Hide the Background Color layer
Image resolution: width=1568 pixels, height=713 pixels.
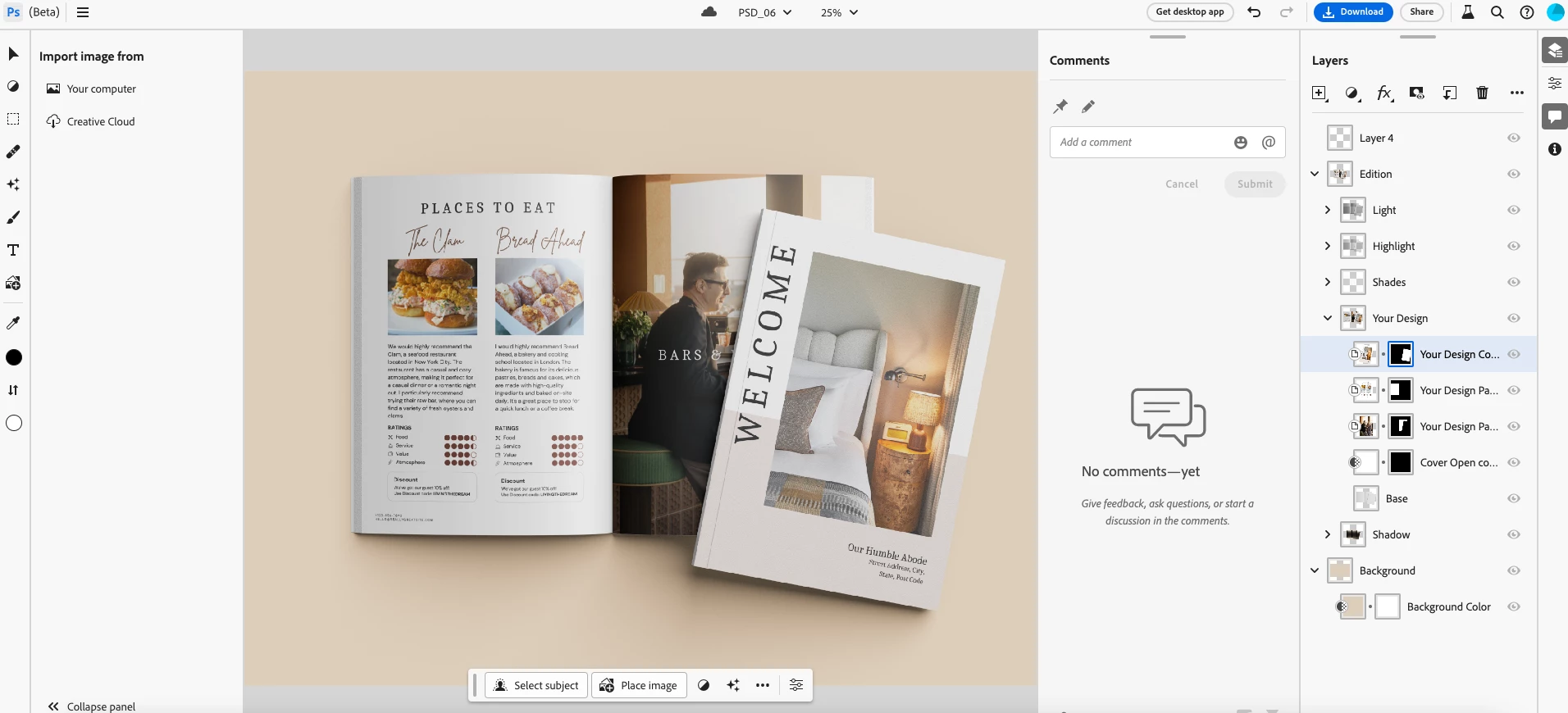(x=1514, y=606)
